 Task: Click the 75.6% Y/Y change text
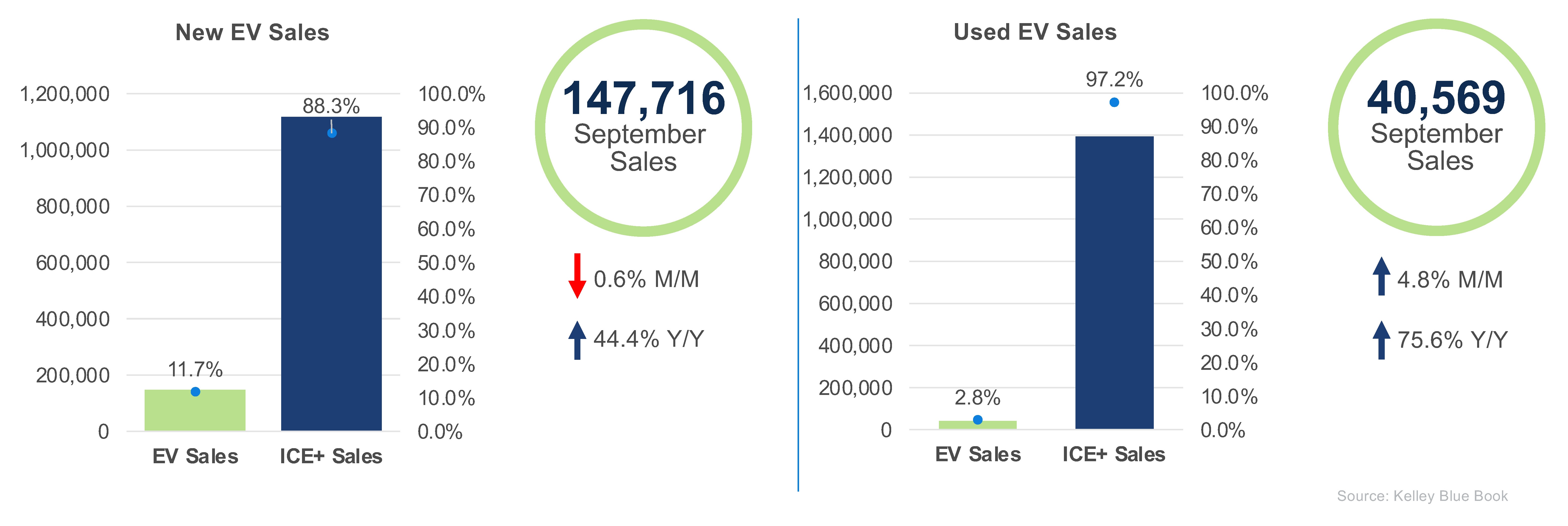(x=1452, y=340)
